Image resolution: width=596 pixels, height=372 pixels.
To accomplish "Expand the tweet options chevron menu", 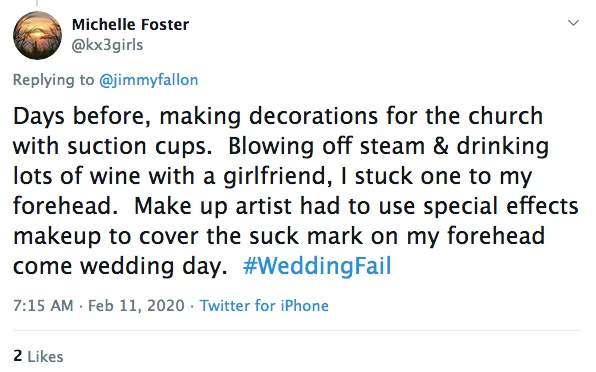I will 573,23.
